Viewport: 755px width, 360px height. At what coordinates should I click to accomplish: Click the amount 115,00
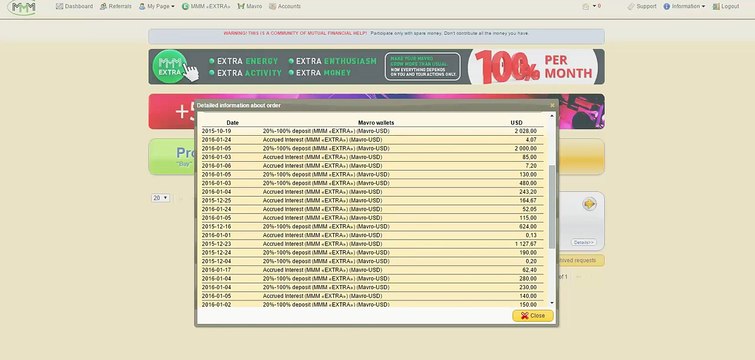[528, 218]
